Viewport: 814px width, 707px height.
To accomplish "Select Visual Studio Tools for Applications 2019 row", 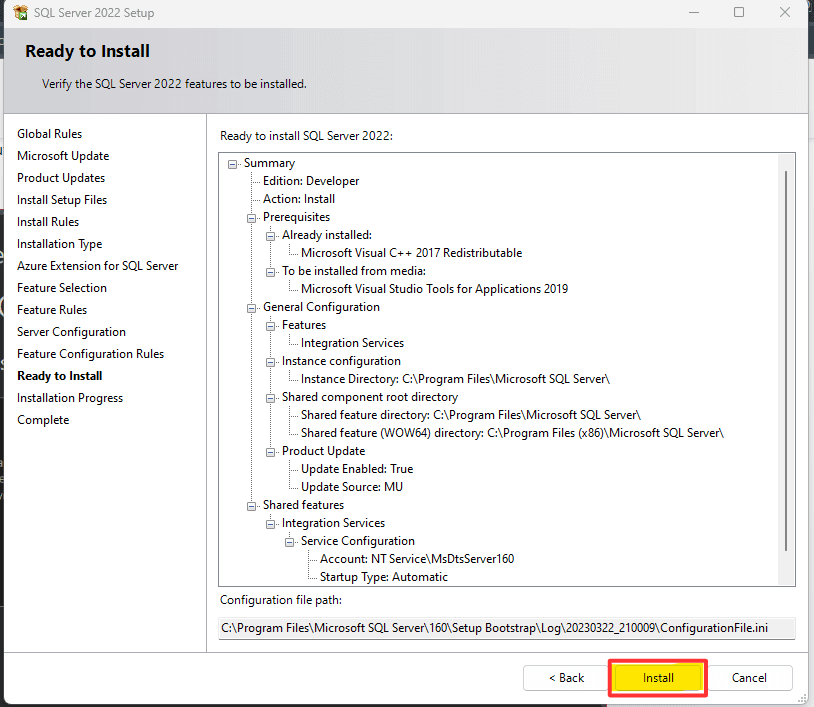I will (x=434, y=289).
